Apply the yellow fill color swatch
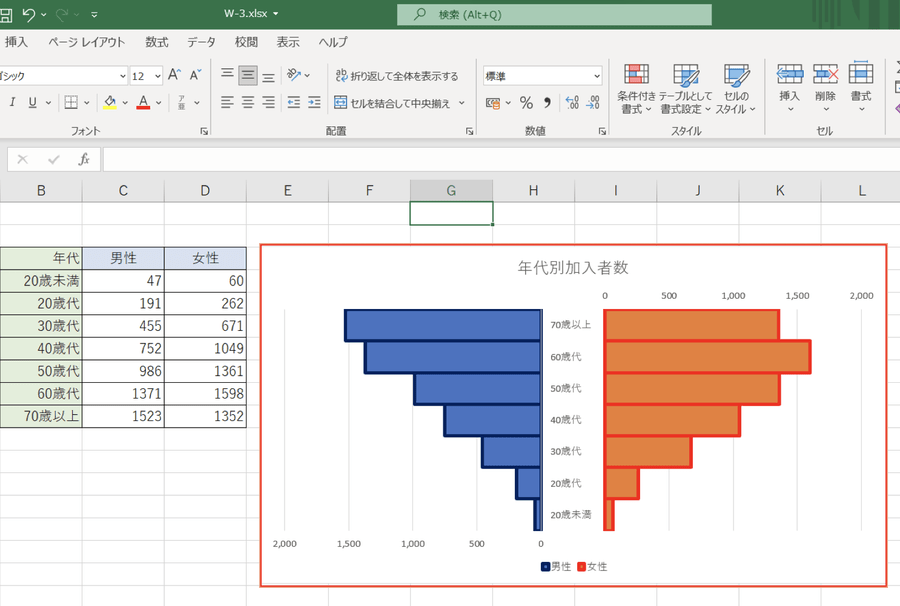This screenshot has height=606, width=900. [110, 102]
